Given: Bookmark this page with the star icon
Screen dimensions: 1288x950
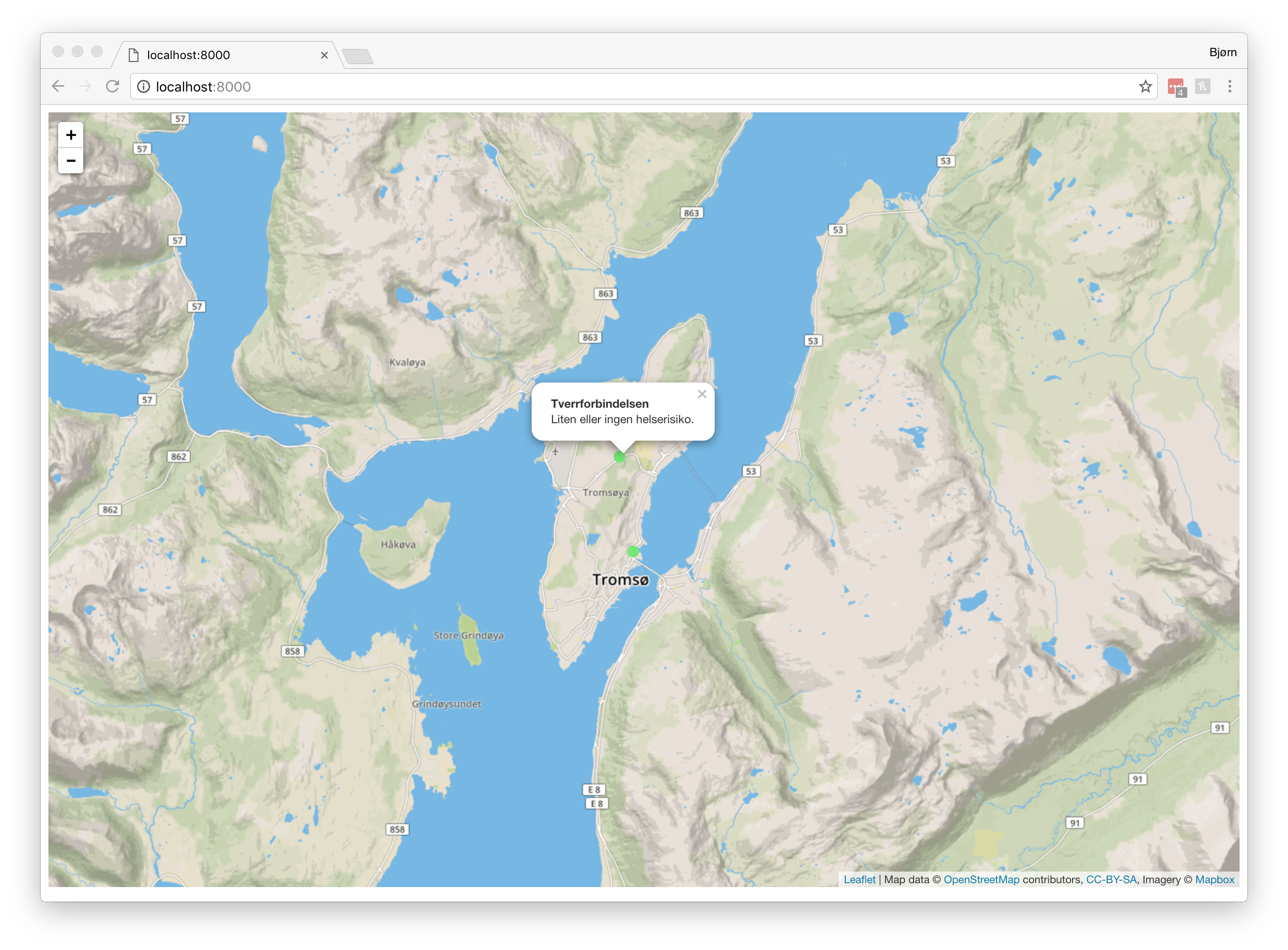Looking at the screenshot, I should pos(1145,87).
